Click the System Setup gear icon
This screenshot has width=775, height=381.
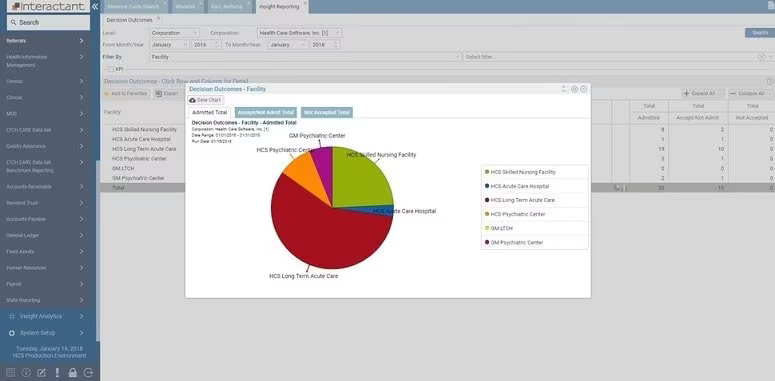pyautogui.click(x=12, y=333)
